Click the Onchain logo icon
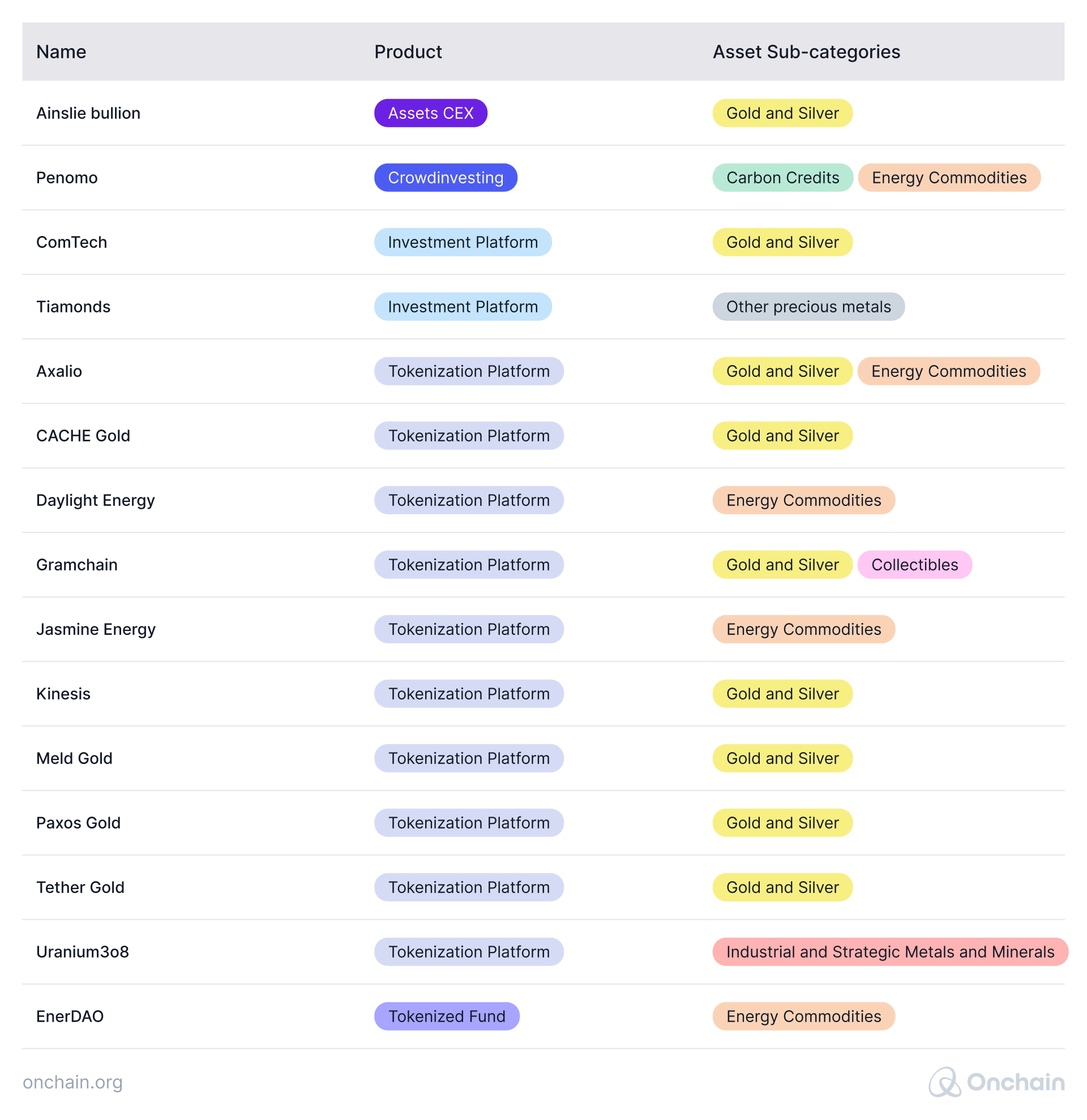 click(944, 1082)
